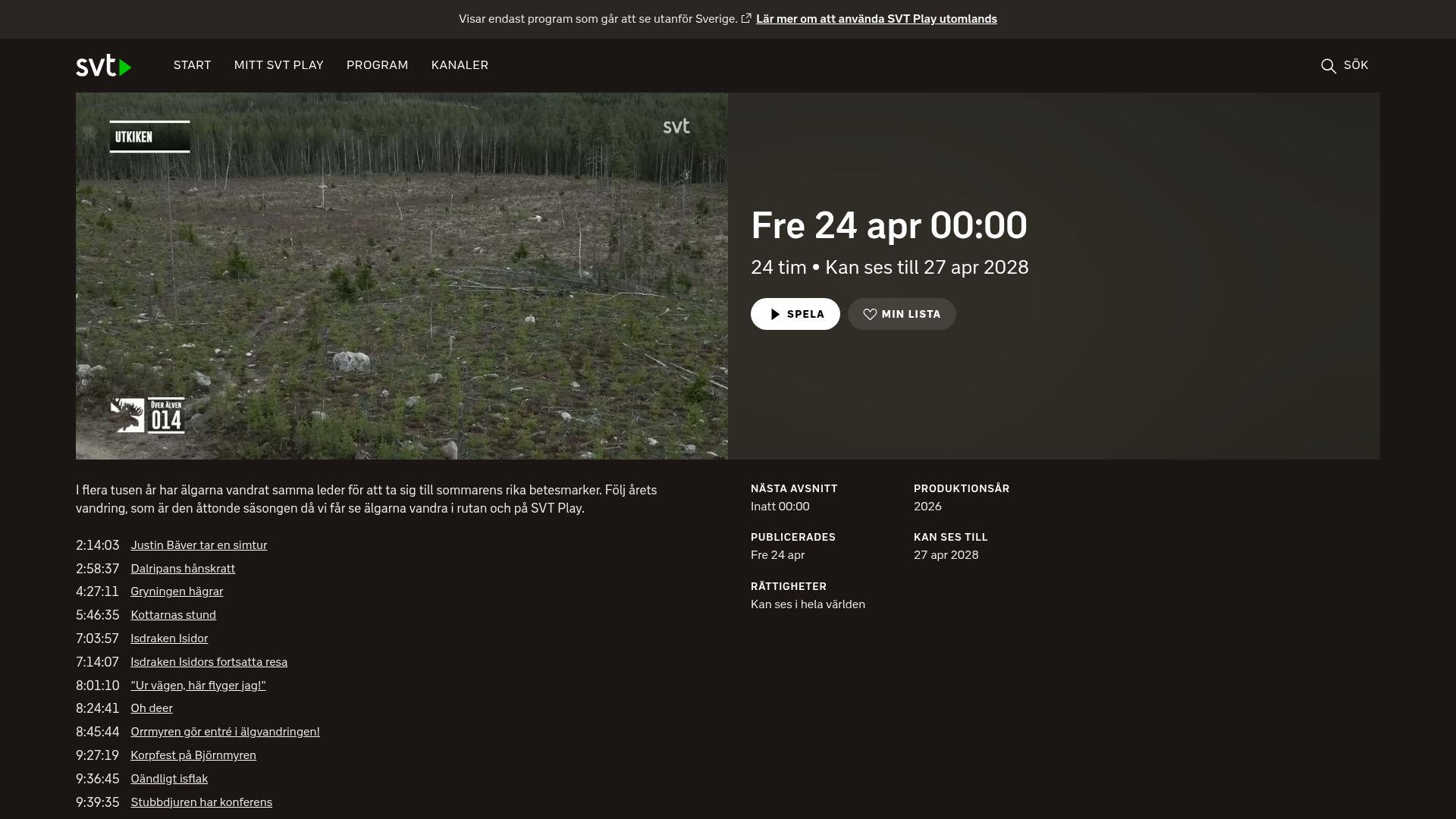
Task: Select Stubbdjuren har konferens chapter
Action: pyautogui.click(x=201, y=802)
